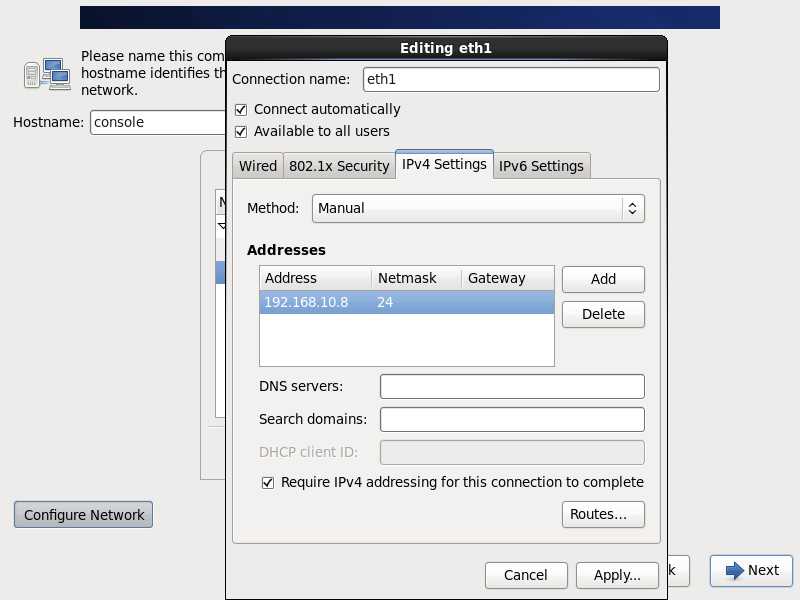Screen dimensions: 800x600
Task: Click the Apply... button
Action: pos(617,575)
